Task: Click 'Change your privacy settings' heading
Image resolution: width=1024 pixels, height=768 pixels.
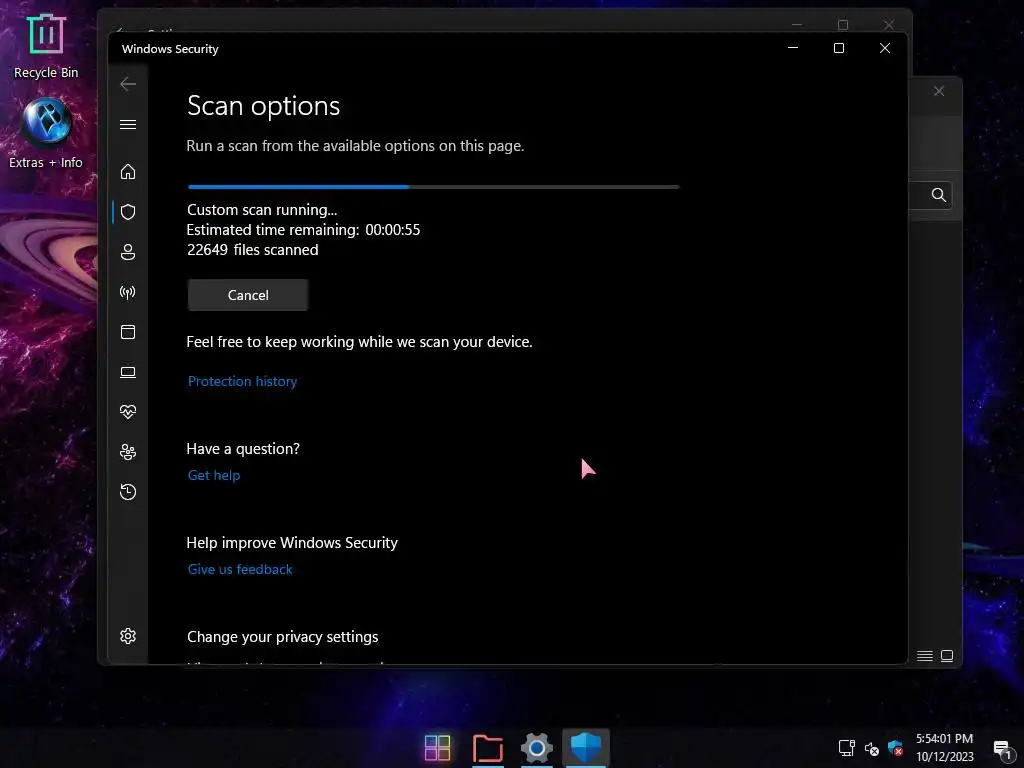Action: point(282,637)
